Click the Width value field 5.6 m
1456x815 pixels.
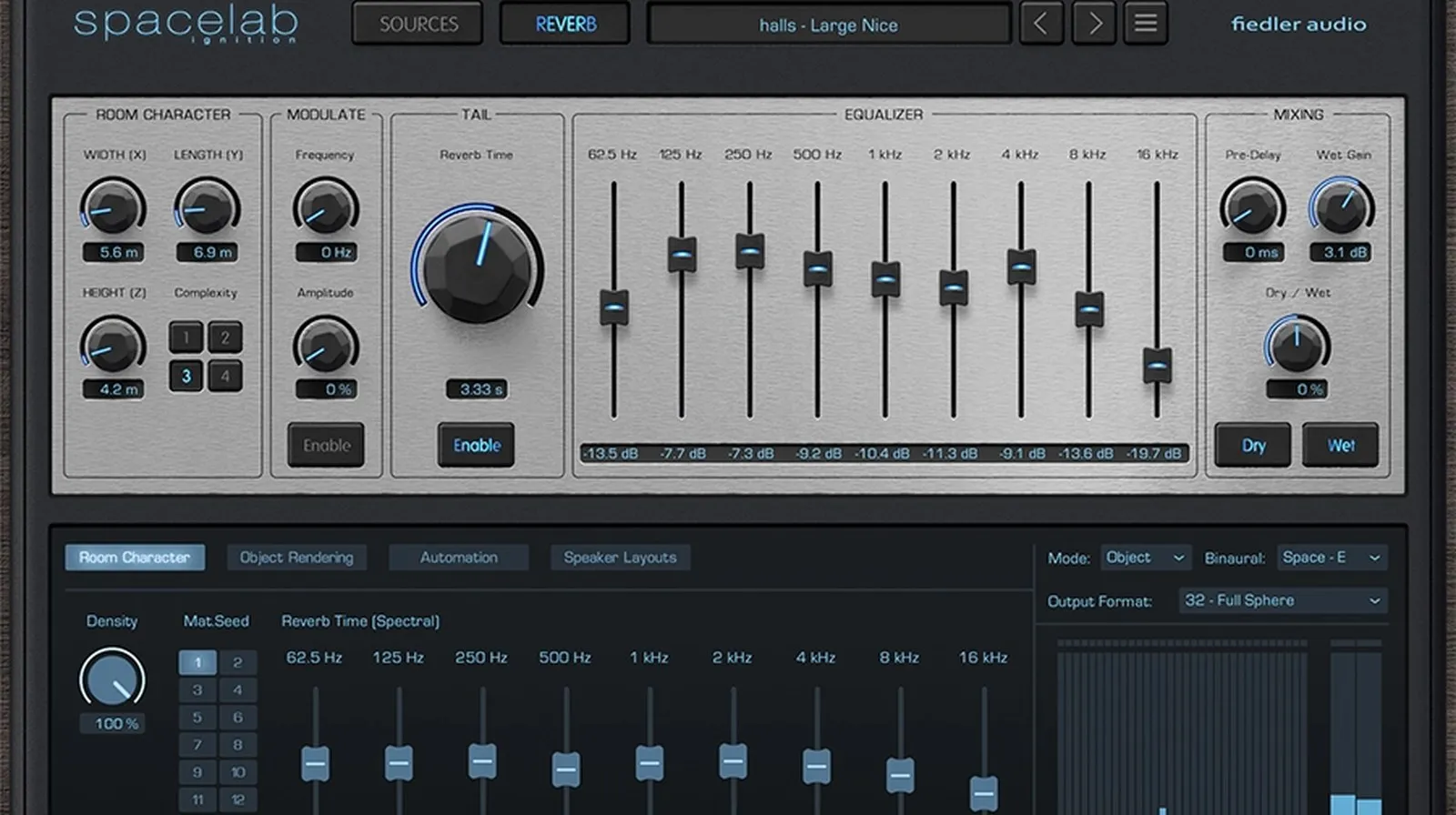pos(114,252)
